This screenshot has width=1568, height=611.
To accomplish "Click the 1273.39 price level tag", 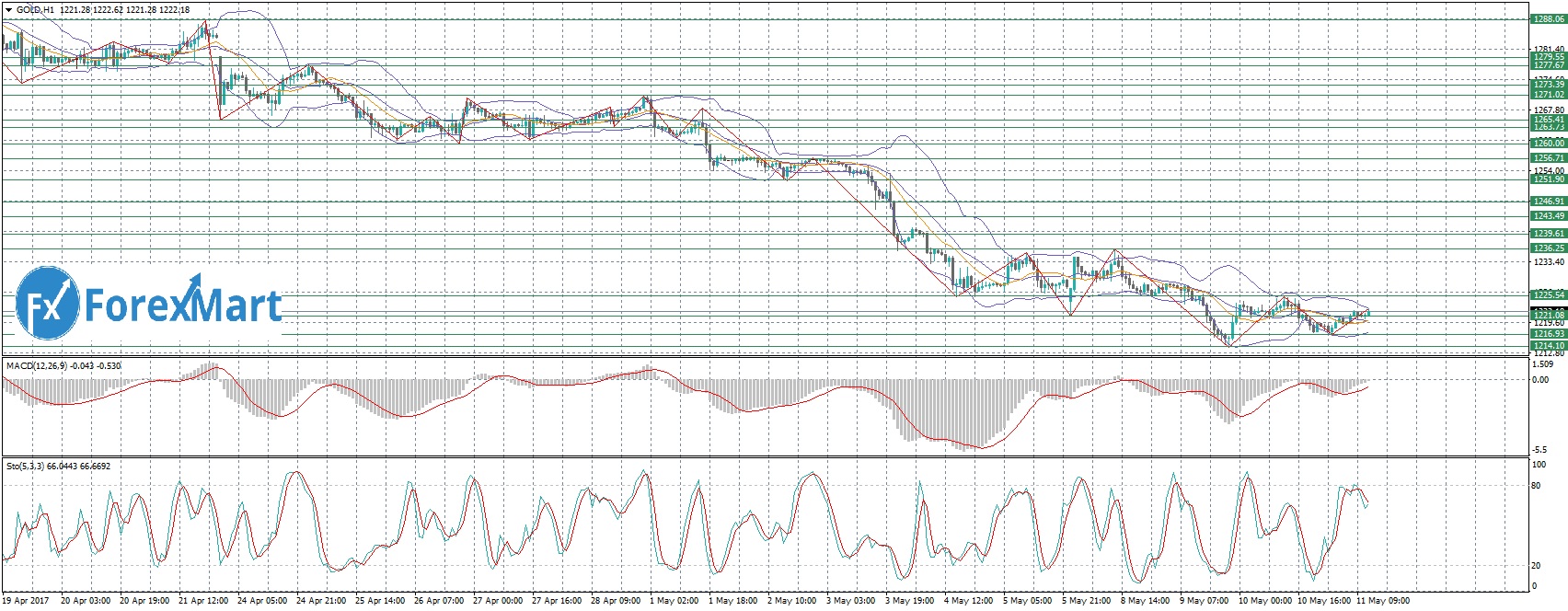I will 1548,85.
